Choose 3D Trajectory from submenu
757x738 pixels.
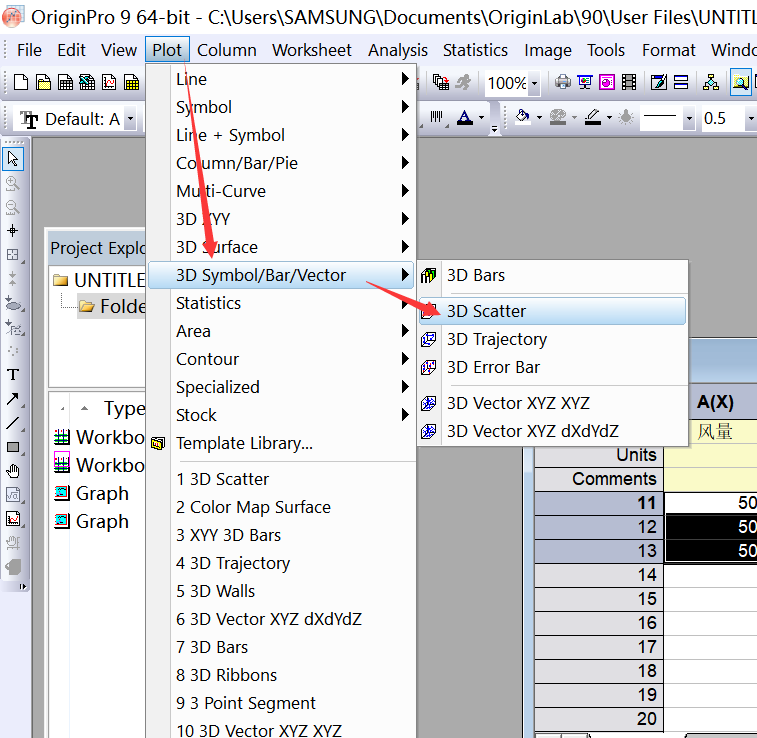tap(552, 339)
